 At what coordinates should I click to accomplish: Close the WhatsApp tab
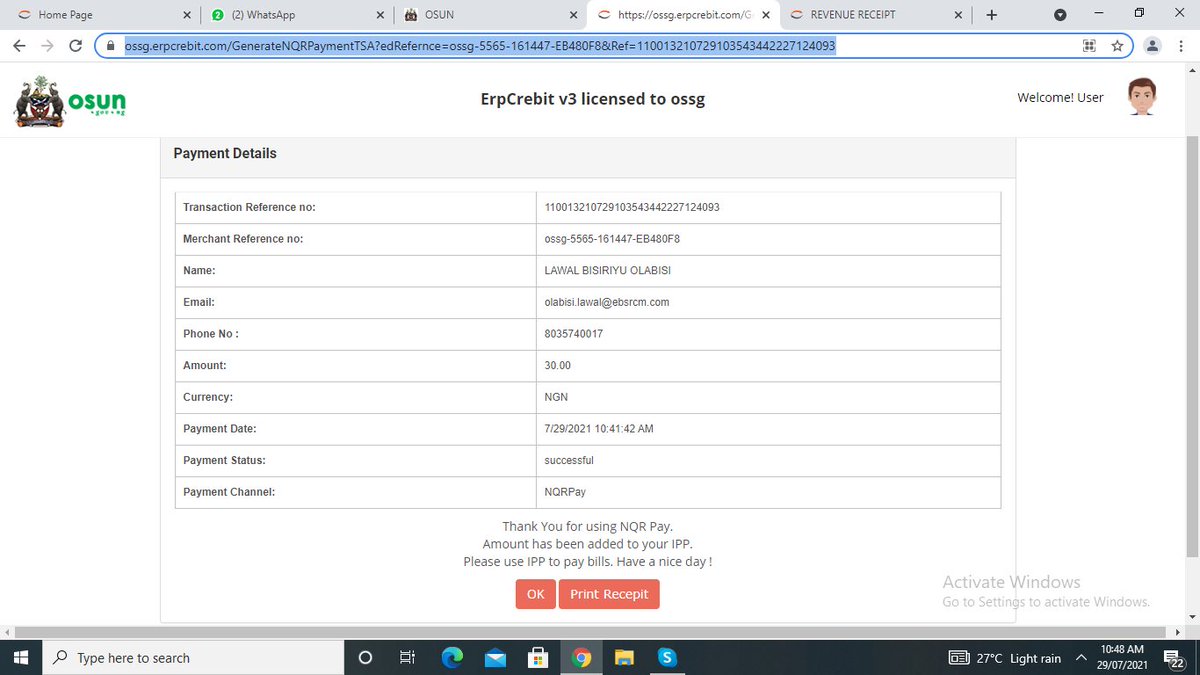tap(380, 15)
